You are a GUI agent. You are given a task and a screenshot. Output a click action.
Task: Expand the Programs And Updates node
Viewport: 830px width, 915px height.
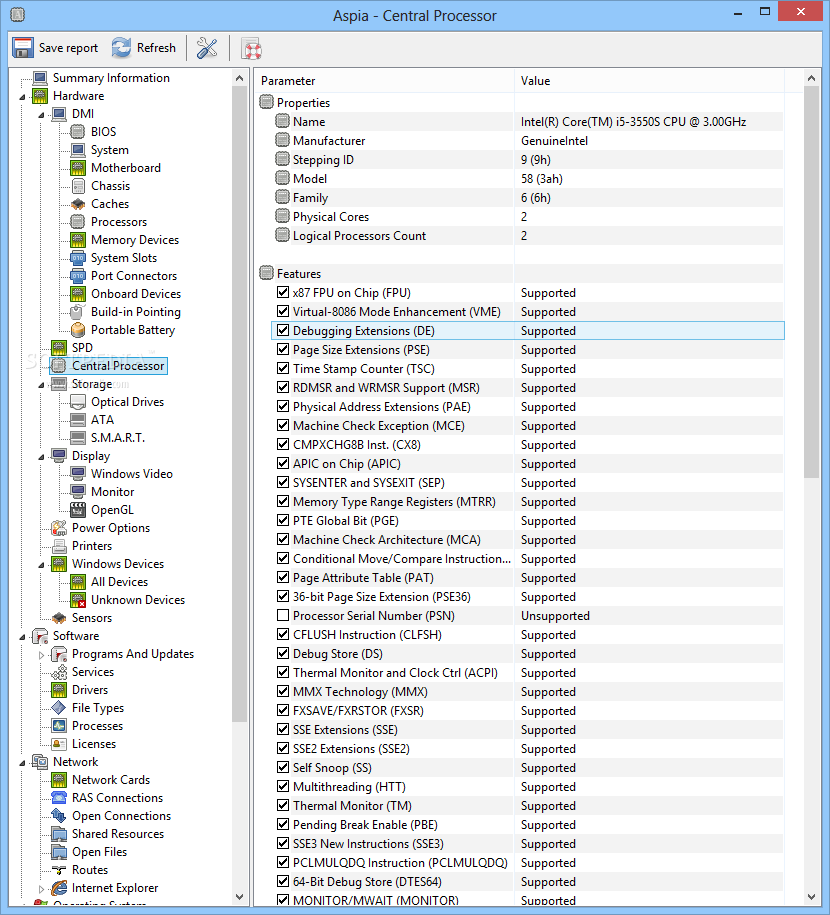pyautogui.click(x=41, y=655)
